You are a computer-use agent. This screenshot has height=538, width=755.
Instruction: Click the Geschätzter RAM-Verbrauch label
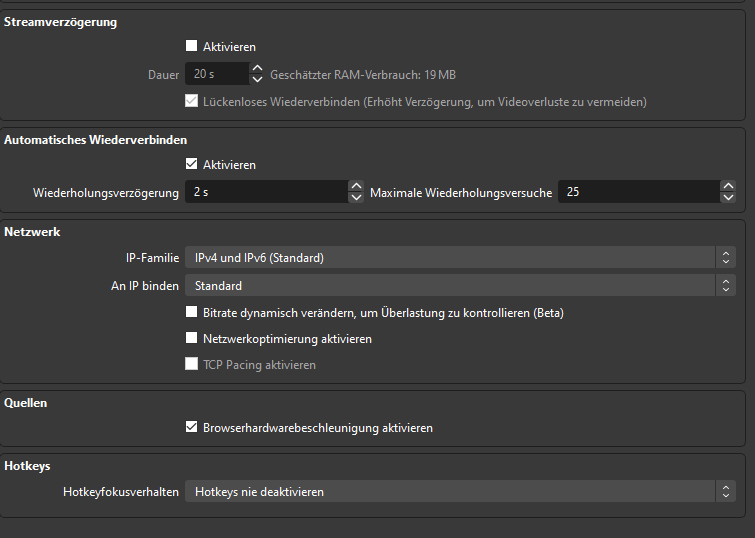[x=363, y=75]
